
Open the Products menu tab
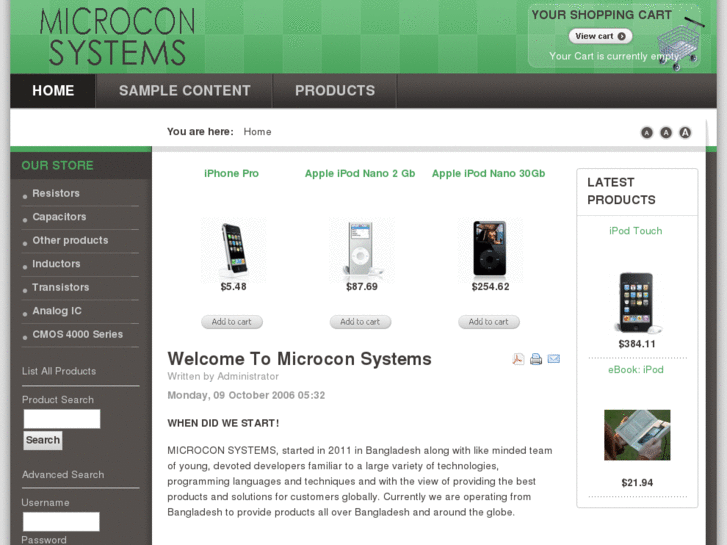[x=335, y=90]
